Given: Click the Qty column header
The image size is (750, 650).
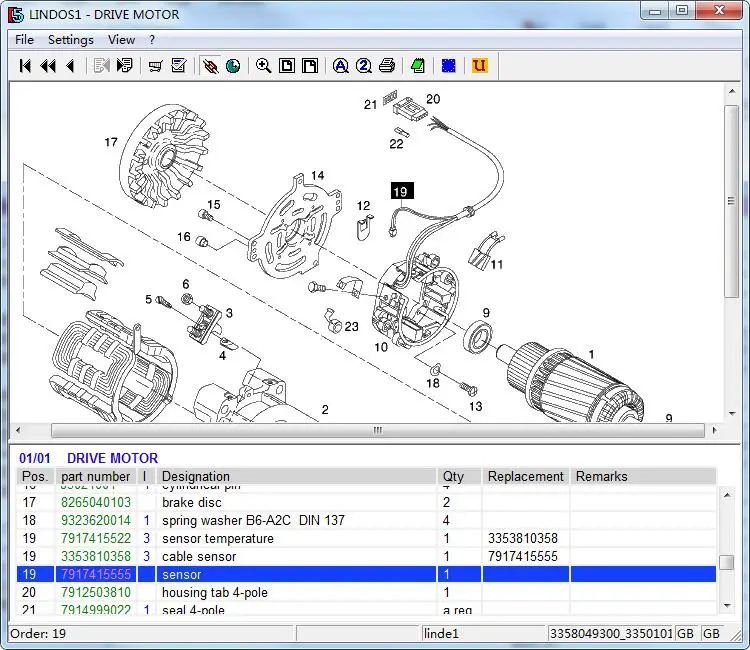Looking at the screenshot, I should [x=459, y=476].
